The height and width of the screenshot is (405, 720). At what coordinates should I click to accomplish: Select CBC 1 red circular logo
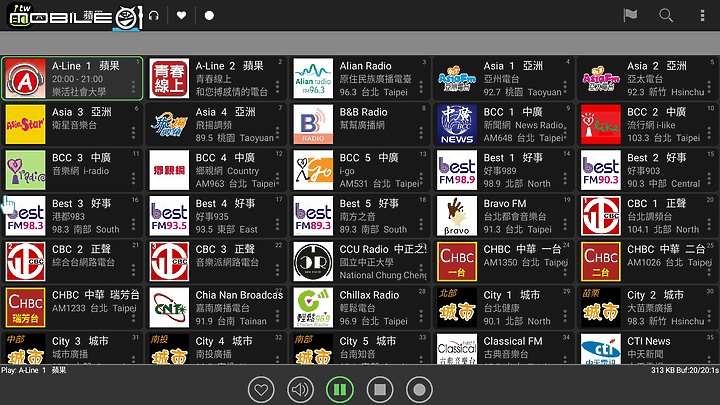(x=601, y=216)
